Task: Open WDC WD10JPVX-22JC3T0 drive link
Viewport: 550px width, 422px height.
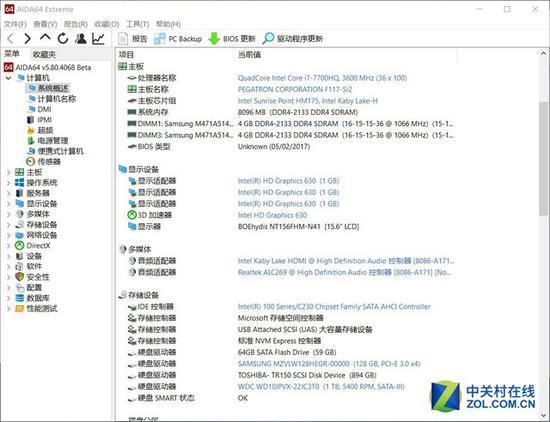Action: [321, 387]
